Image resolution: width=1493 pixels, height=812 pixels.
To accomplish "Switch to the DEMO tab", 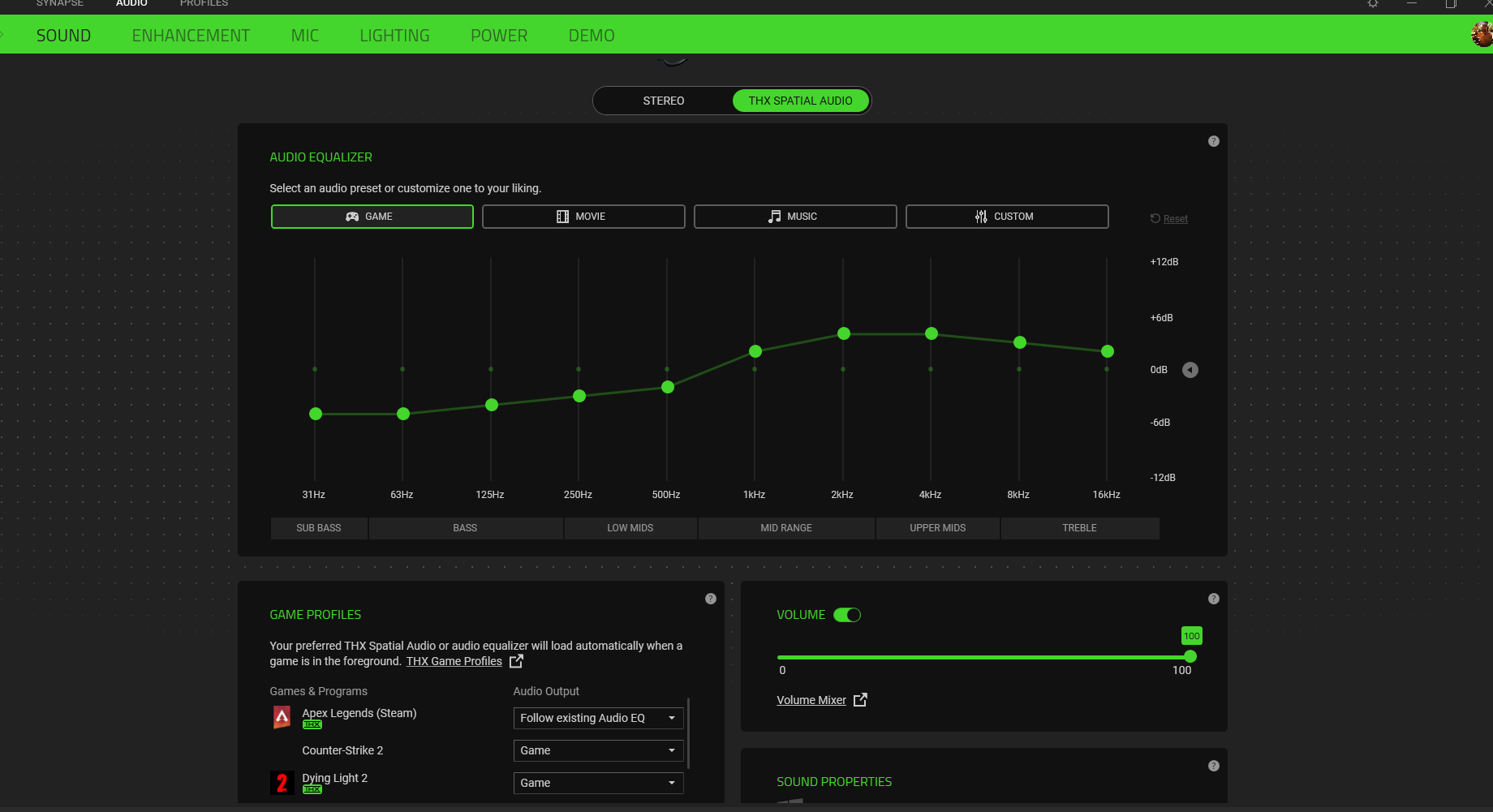I will pos(592,36).
